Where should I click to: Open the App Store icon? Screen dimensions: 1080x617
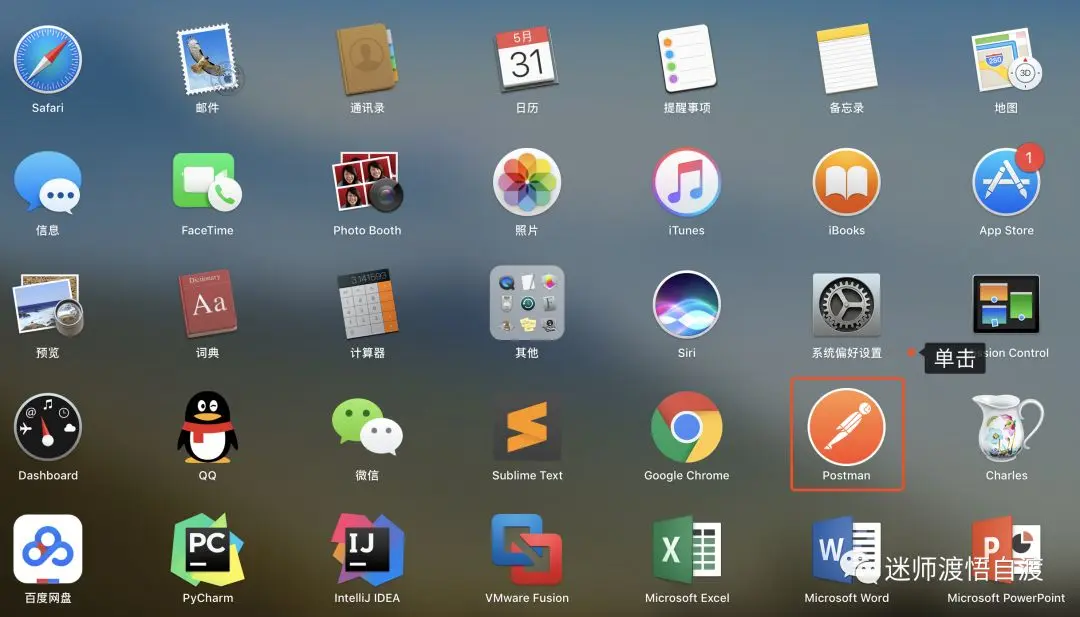(x=1006, y=182)
